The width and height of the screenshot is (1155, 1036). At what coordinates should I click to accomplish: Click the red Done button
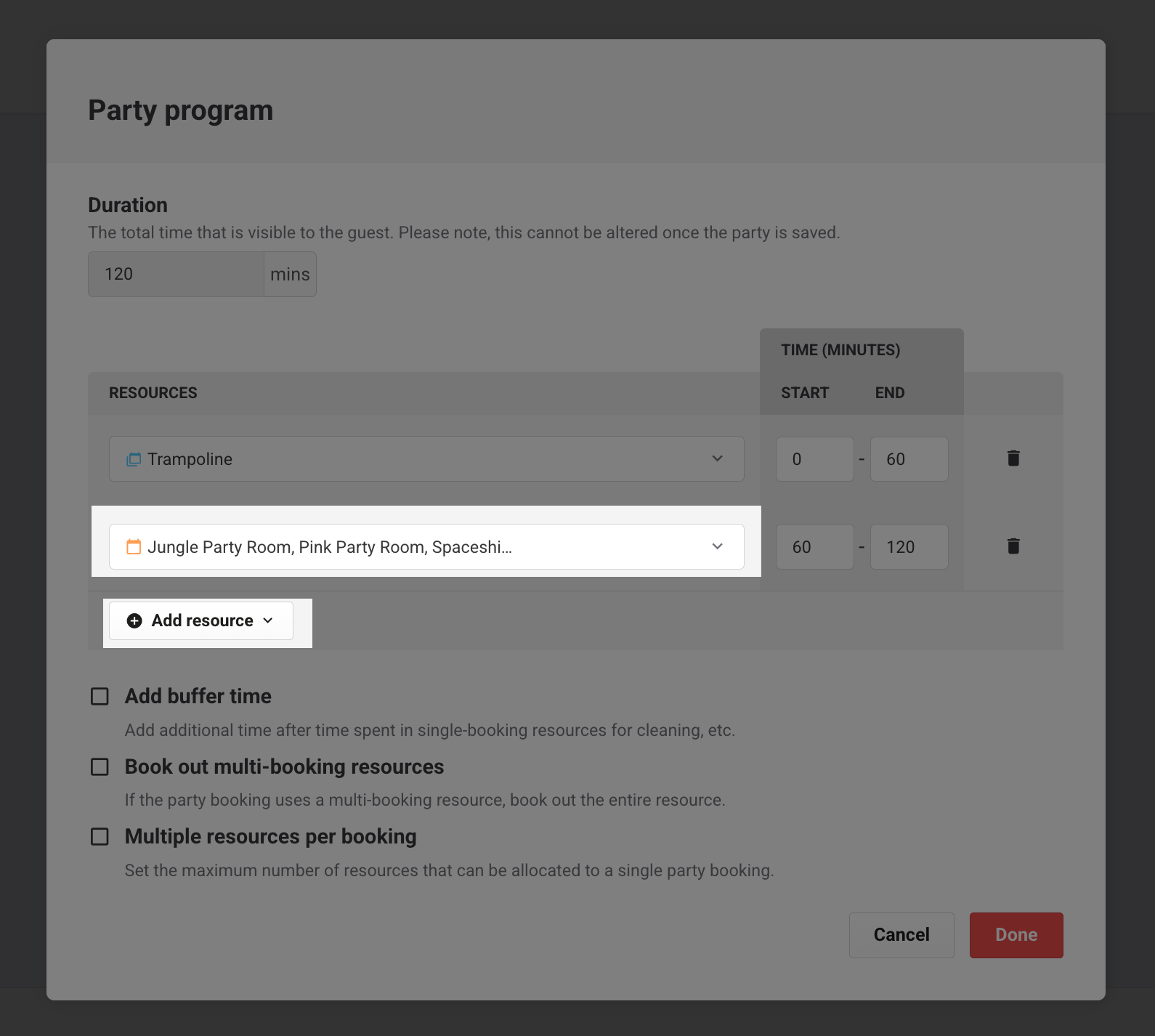pos(1016,935)
